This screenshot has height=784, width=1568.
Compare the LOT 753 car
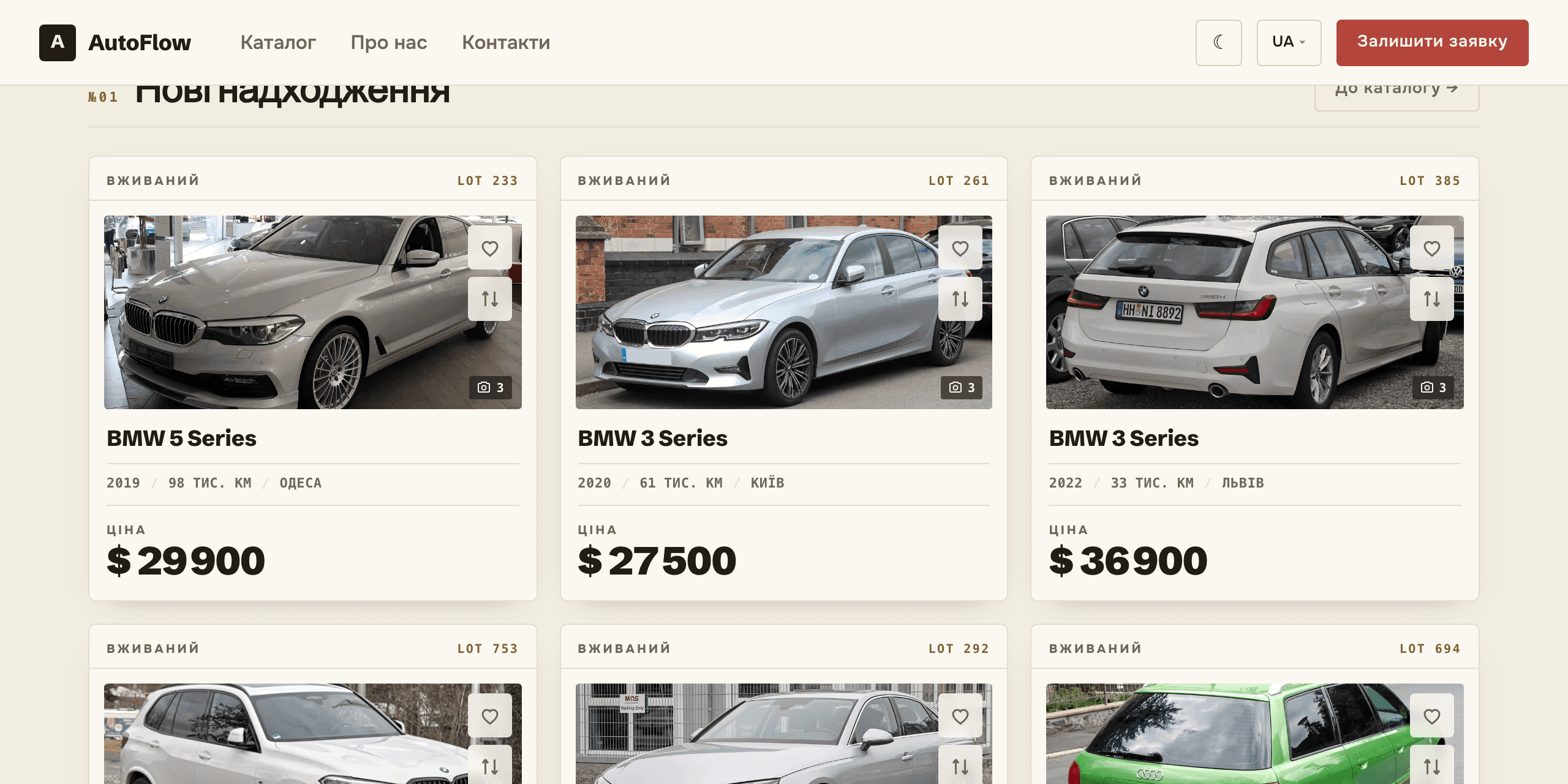pyautogui.click(x=489, y=766)
